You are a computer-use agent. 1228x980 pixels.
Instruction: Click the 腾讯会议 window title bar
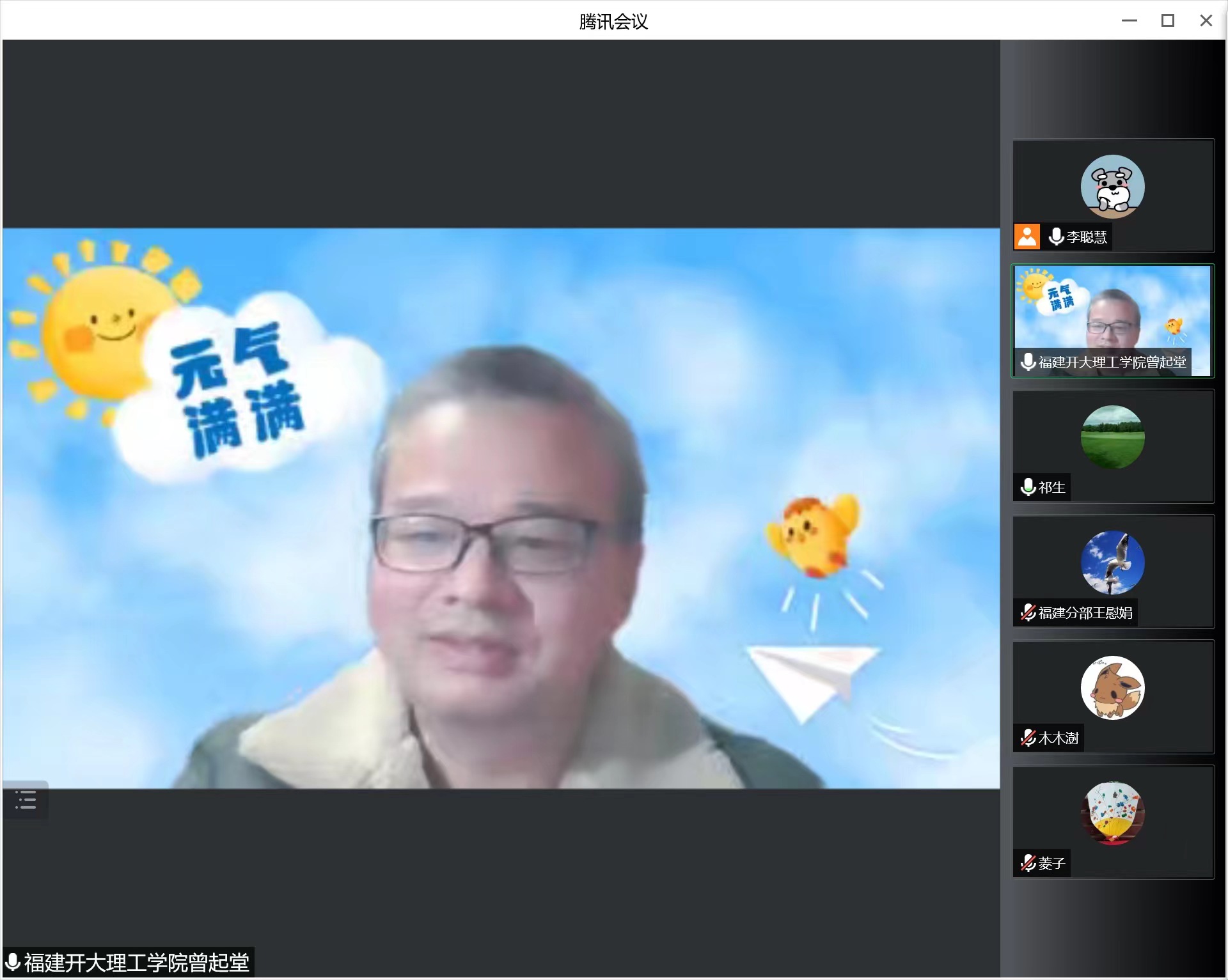click(x=613, y=21)
